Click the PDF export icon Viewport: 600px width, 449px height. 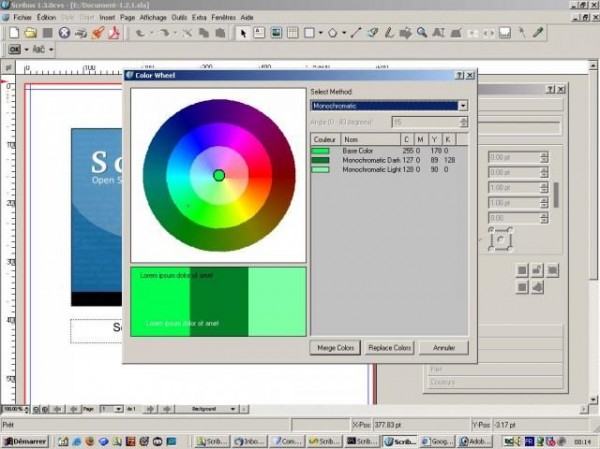pyautogui.click(x=114, y=32)
